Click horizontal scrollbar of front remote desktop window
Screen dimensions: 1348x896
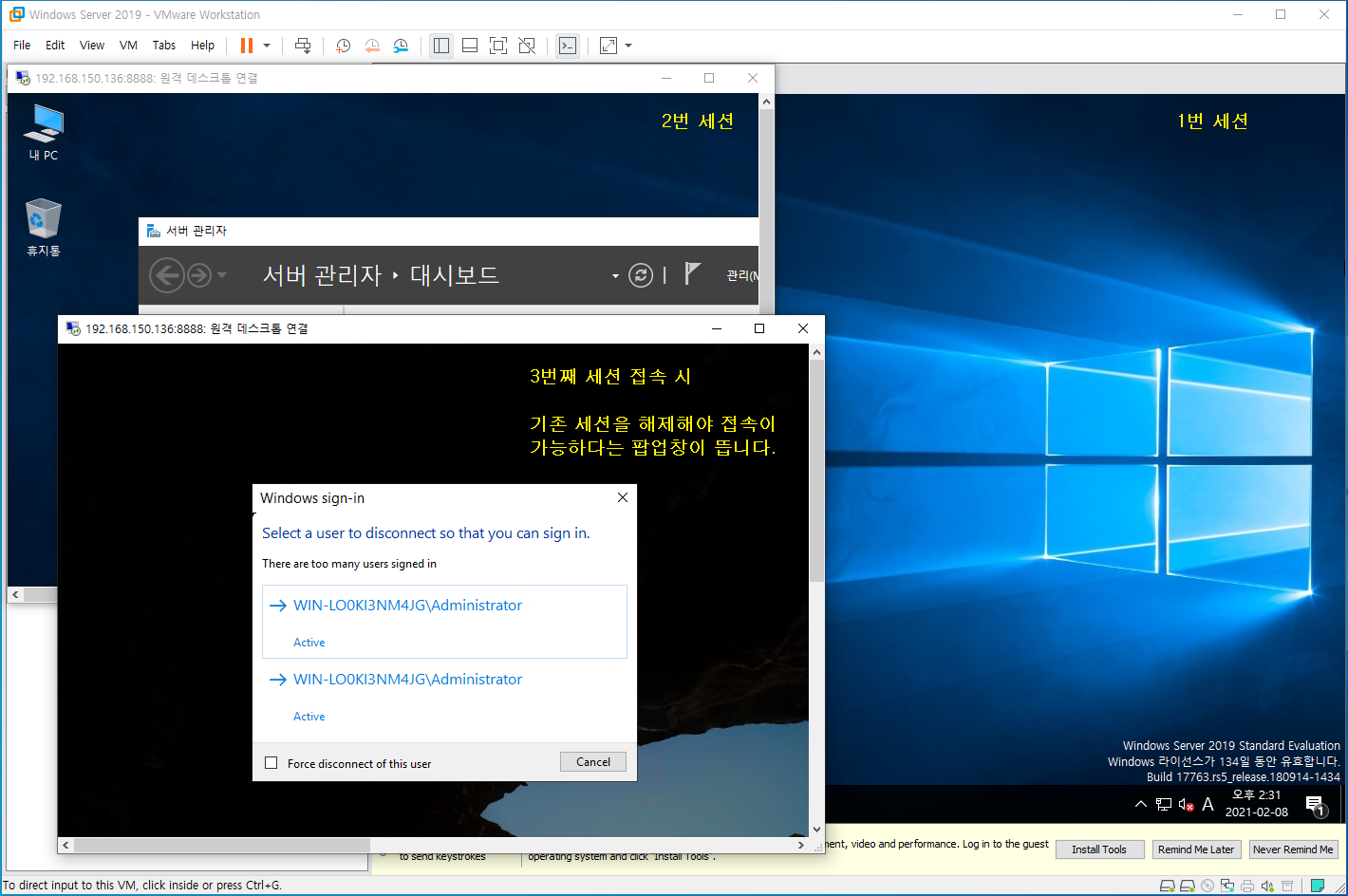tap(221, 845)
